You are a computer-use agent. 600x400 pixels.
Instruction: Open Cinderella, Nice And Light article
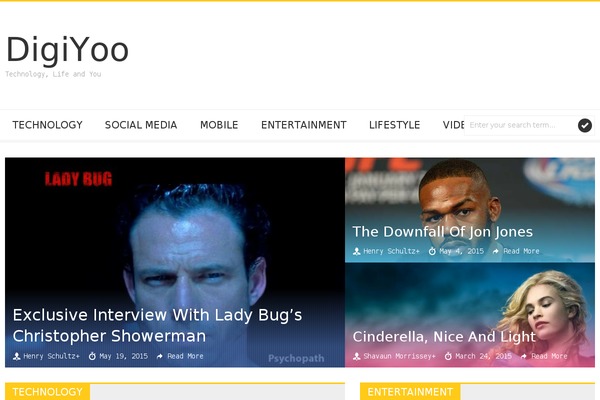[444, 337]
